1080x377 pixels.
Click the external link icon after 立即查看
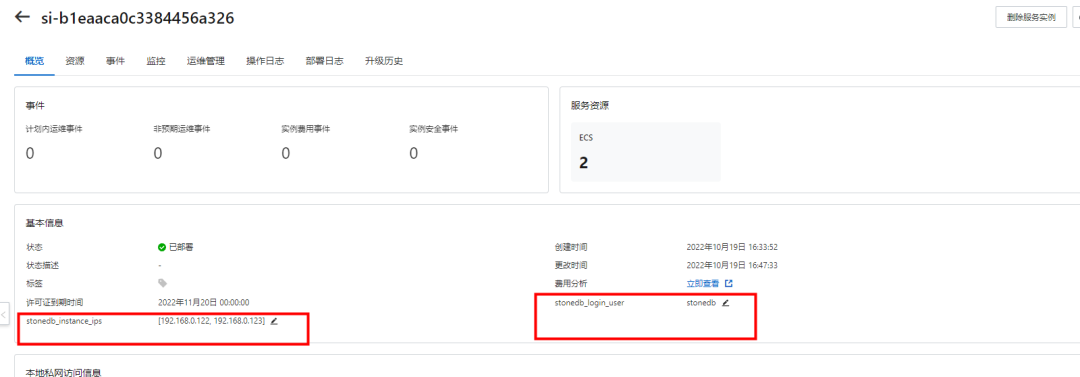coord(729,283)
